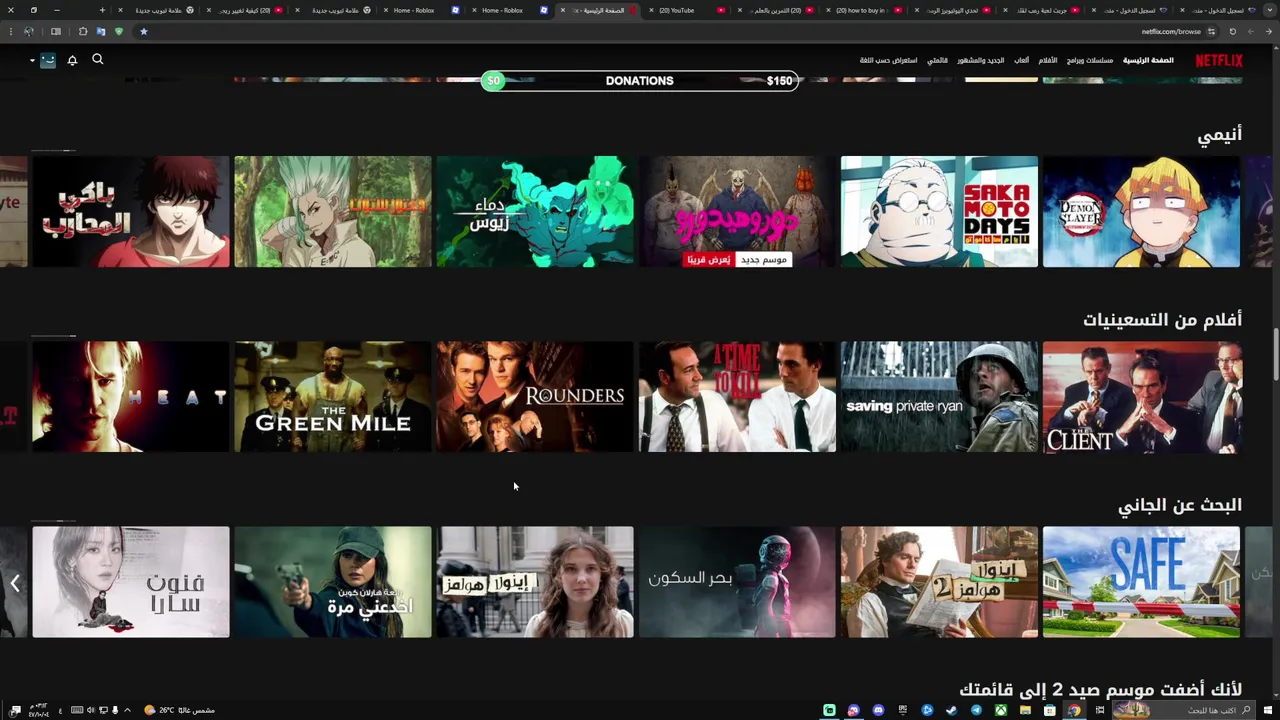
Task: Open the الأفلام nav item
Action: [1048, 60]
